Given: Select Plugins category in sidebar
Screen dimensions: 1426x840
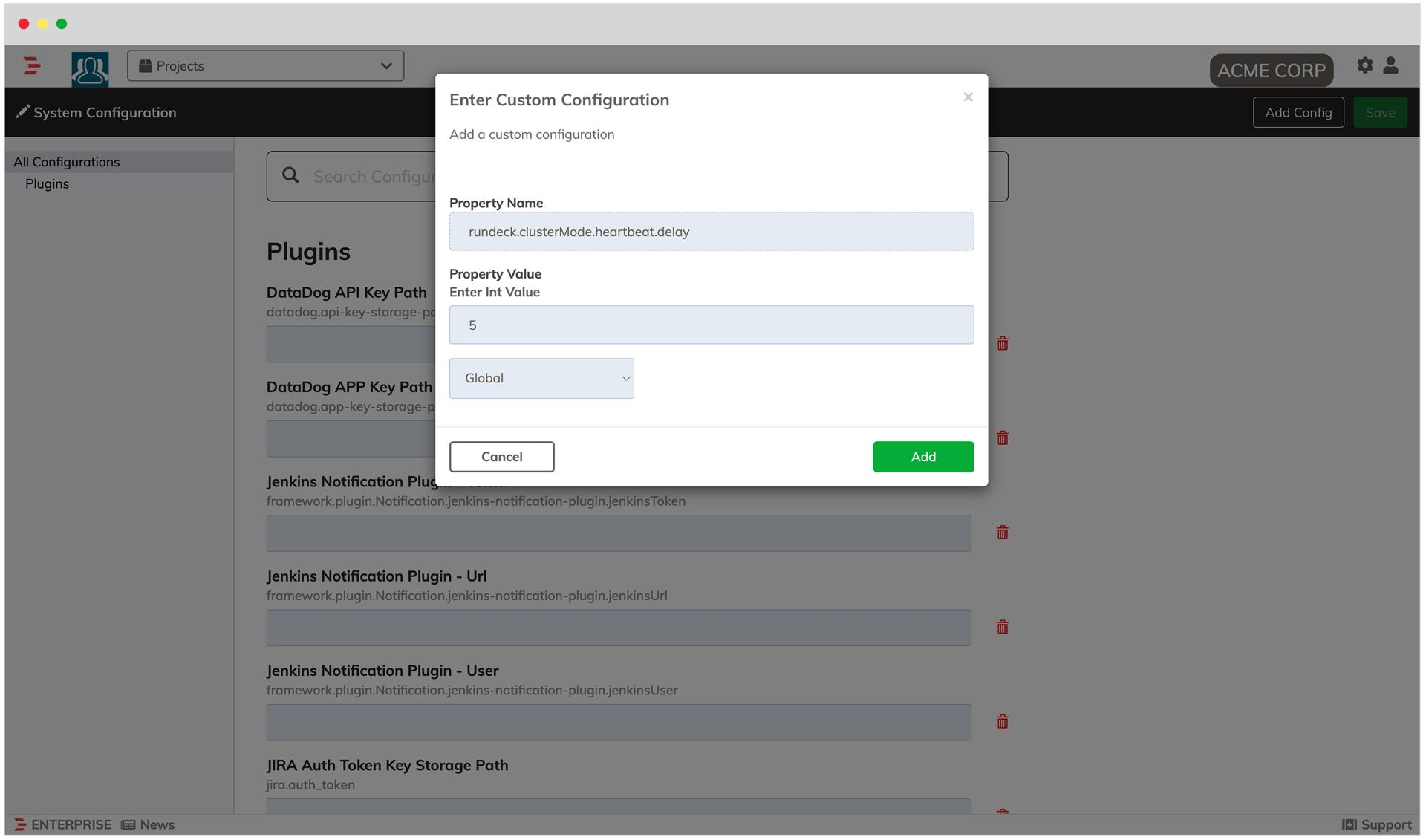Looking at the screenshot, I should click(47, 183).
